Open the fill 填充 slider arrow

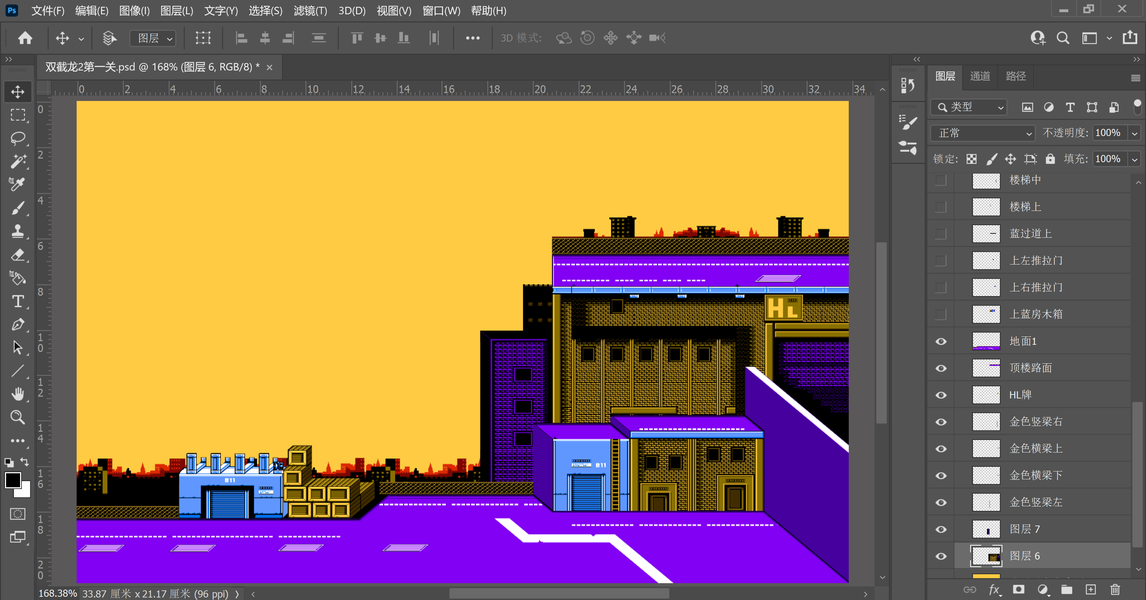point(1134,159)
